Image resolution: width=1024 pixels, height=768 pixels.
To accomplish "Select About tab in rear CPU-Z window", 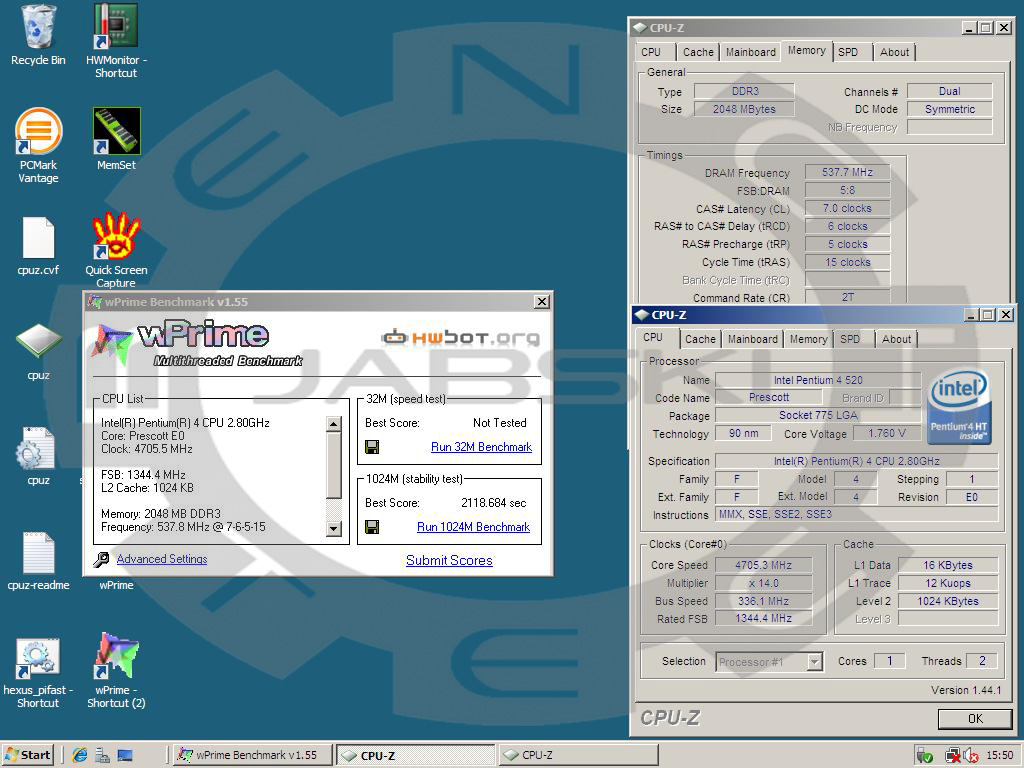I will [894, 52].
